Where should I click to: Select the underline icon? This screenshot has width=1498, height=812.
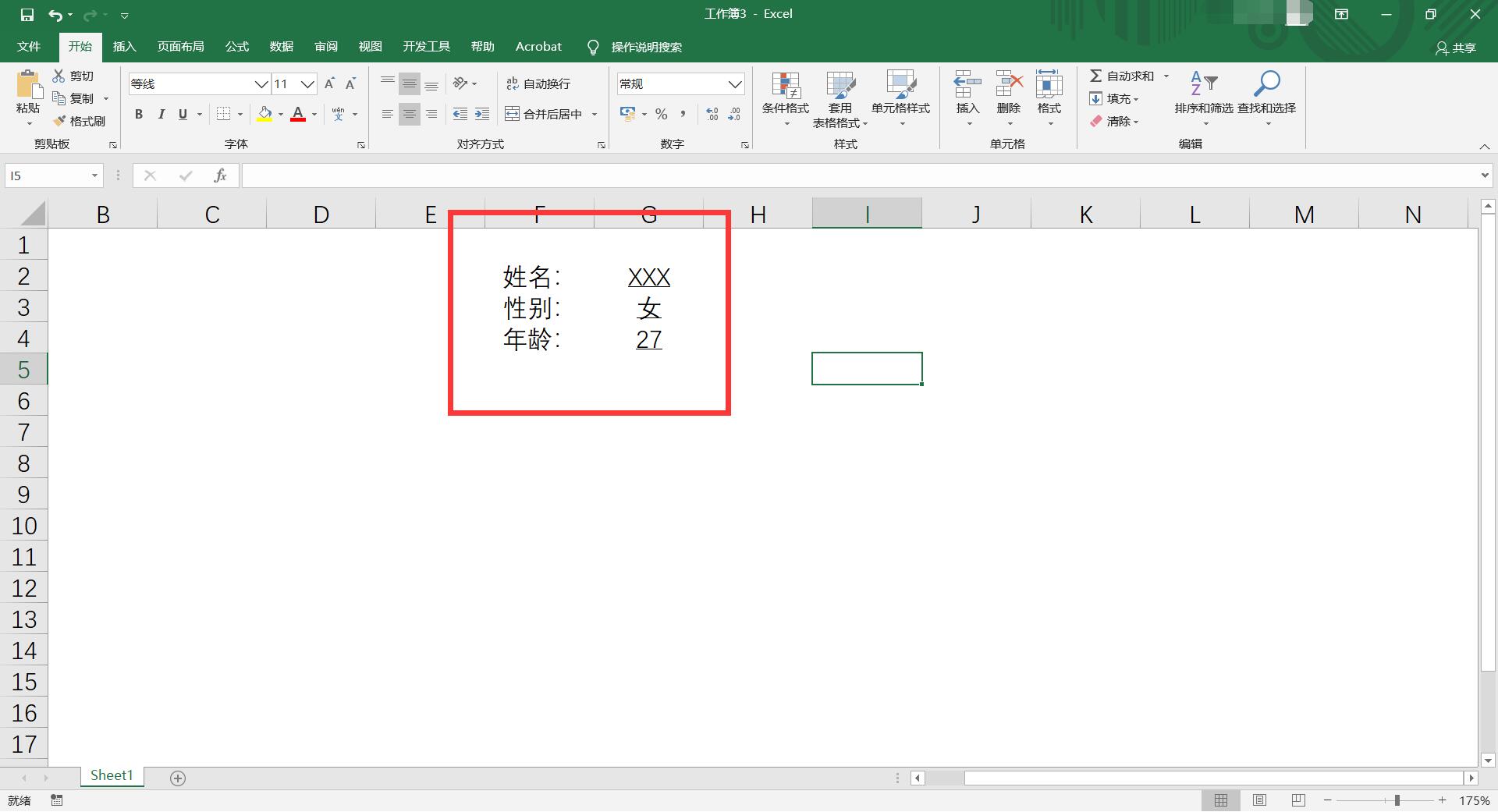pyautogui.click(x=180, y=114)
